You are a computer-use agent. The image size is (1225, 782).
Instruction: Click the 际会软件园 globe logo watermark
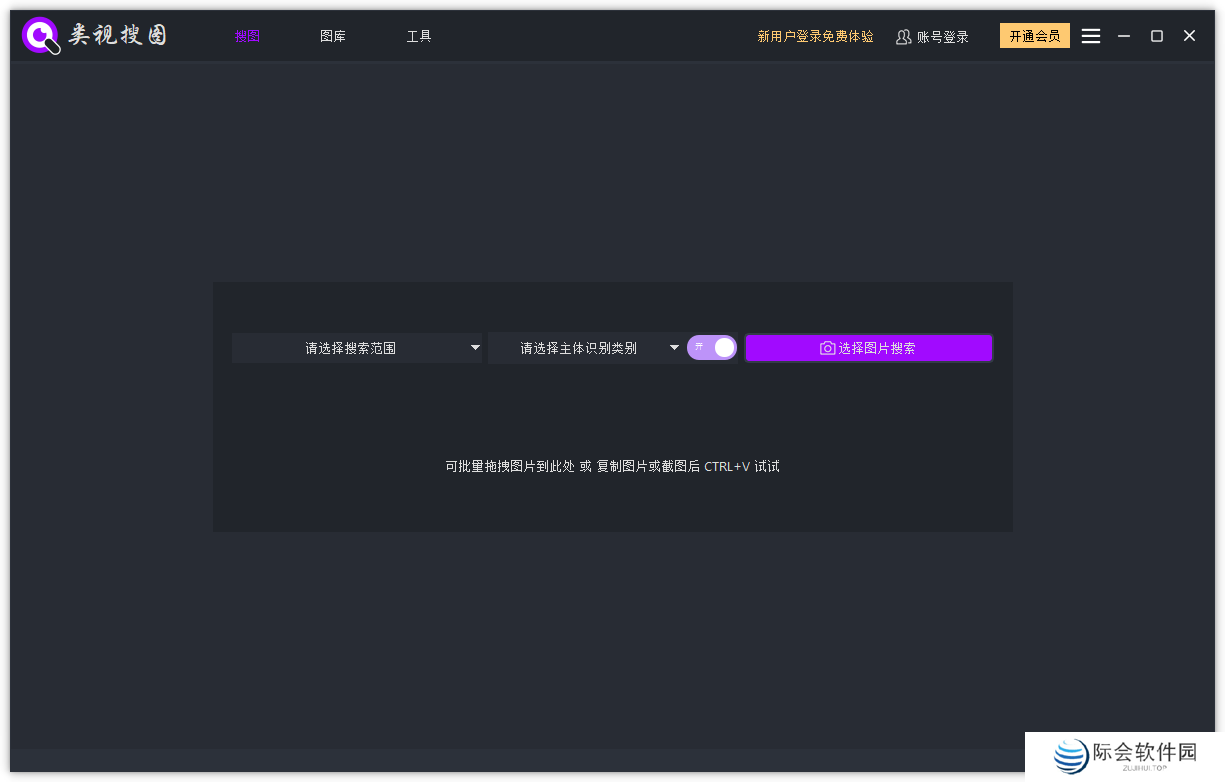pyautogui.click(x=1068, y=757)
